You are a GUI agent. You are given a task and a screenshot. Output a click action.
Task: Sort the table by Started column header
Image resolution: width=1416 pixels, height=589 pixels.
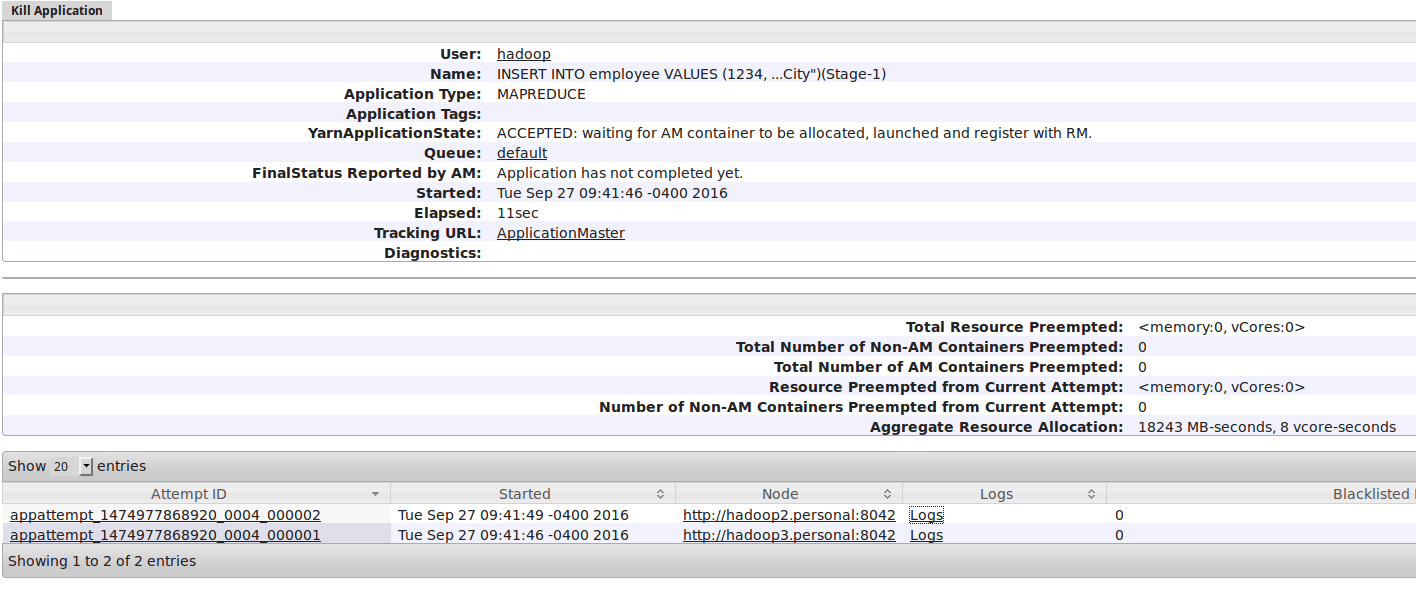pos(525,493)
